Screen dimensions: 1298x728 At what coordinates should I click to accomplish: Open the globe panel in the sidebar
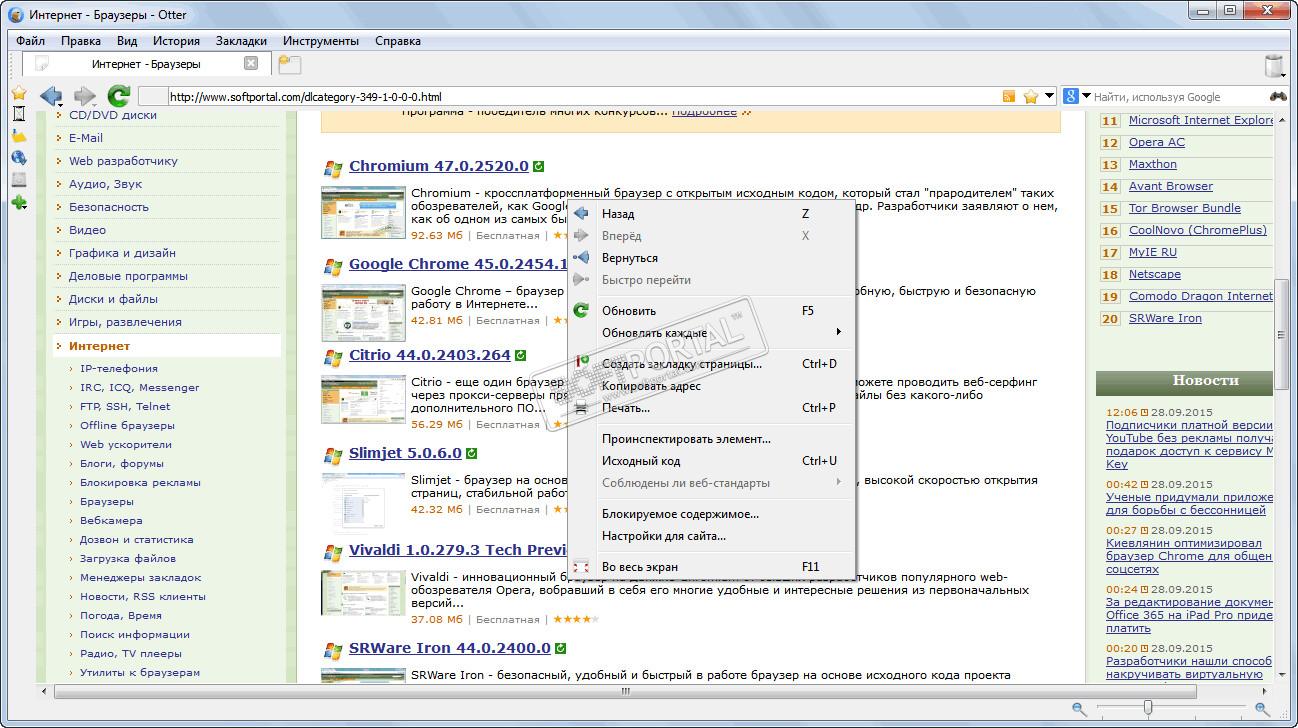point(18,158)
